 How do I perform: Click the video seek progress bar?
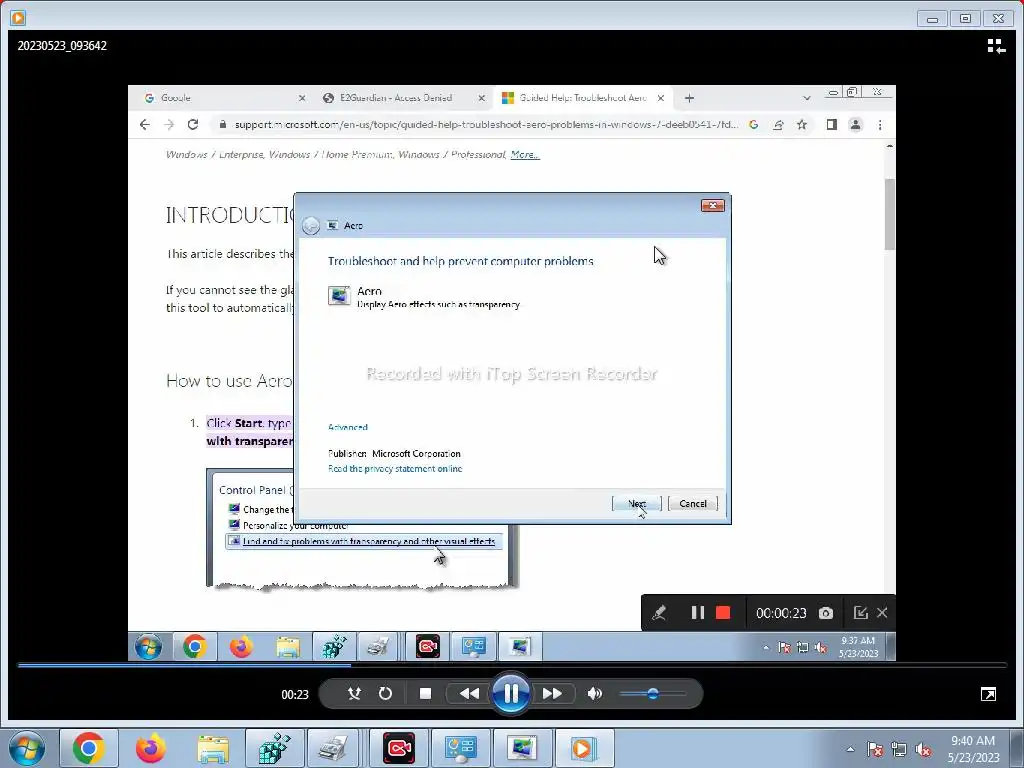[x=512, y=665]
